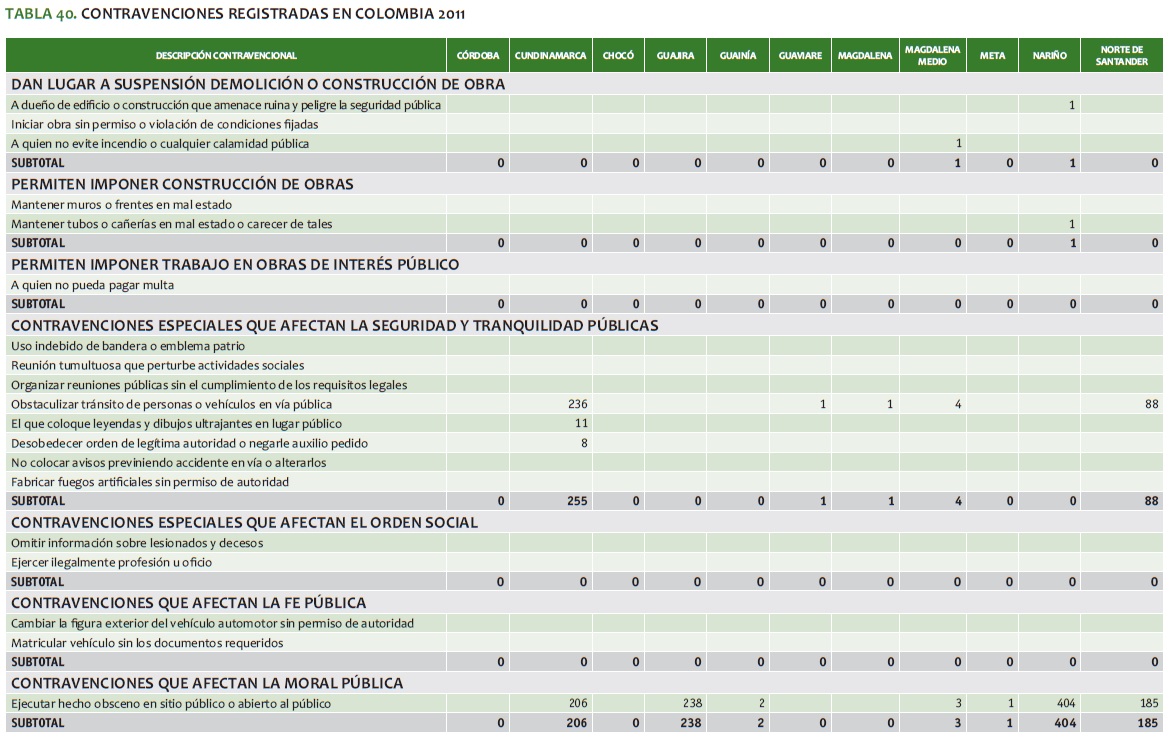The width and height of the screenshot is (1171, 738).
Task: Click 'Ejercer ilegalmente profesión u oficio' row label
Action: [x=111, y=562]
